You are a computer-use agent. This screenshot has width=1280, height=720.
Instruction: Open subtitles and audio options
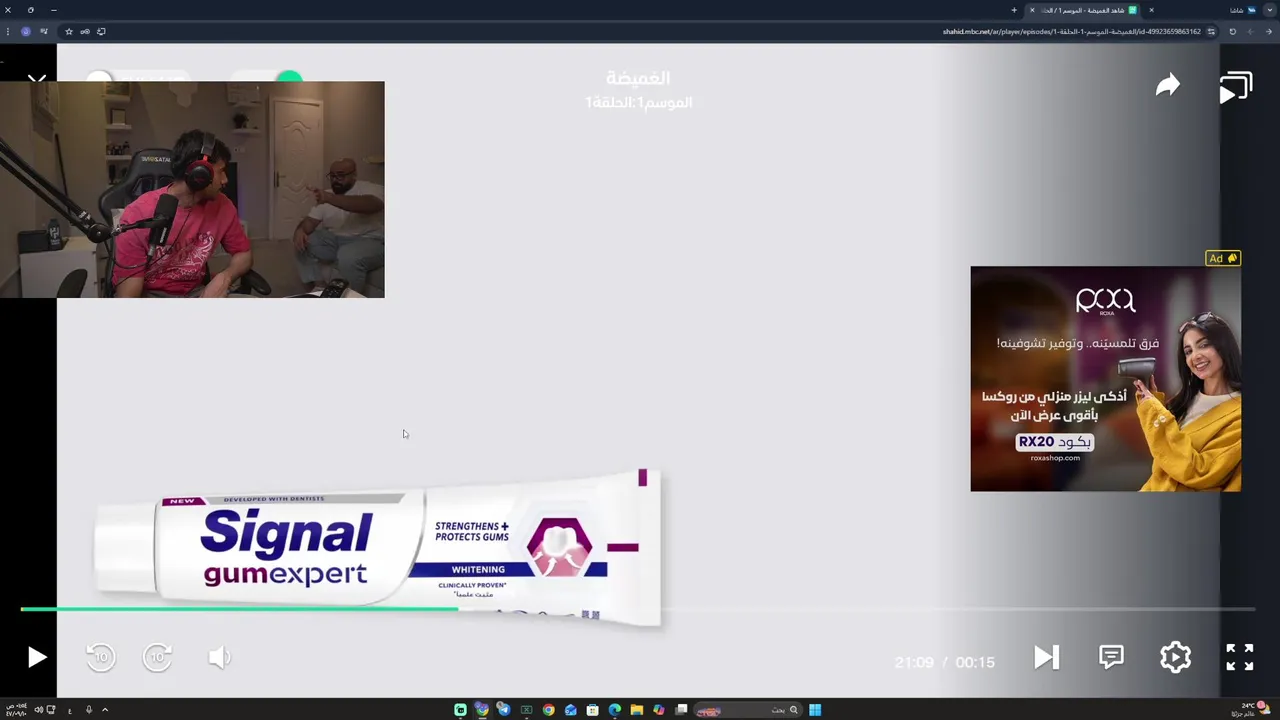(1111, 656)
